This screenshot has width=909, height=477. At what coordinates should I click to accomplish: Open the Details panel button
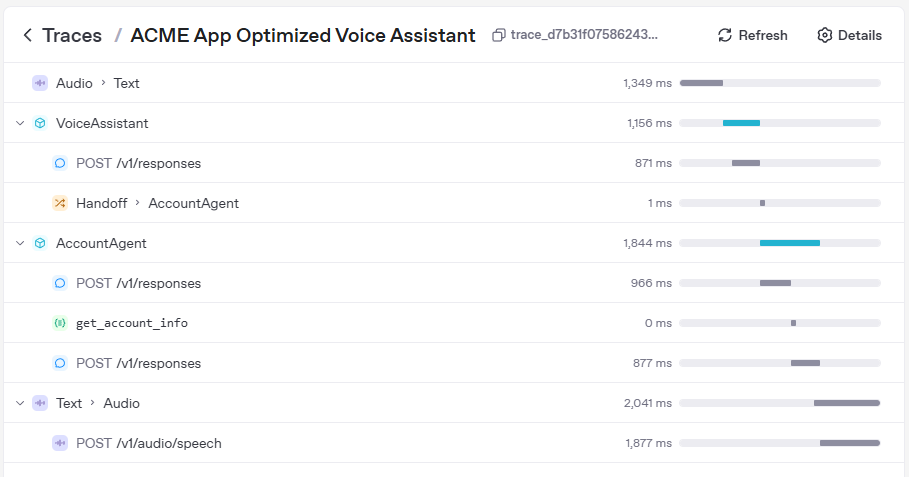tap(849, 35)
